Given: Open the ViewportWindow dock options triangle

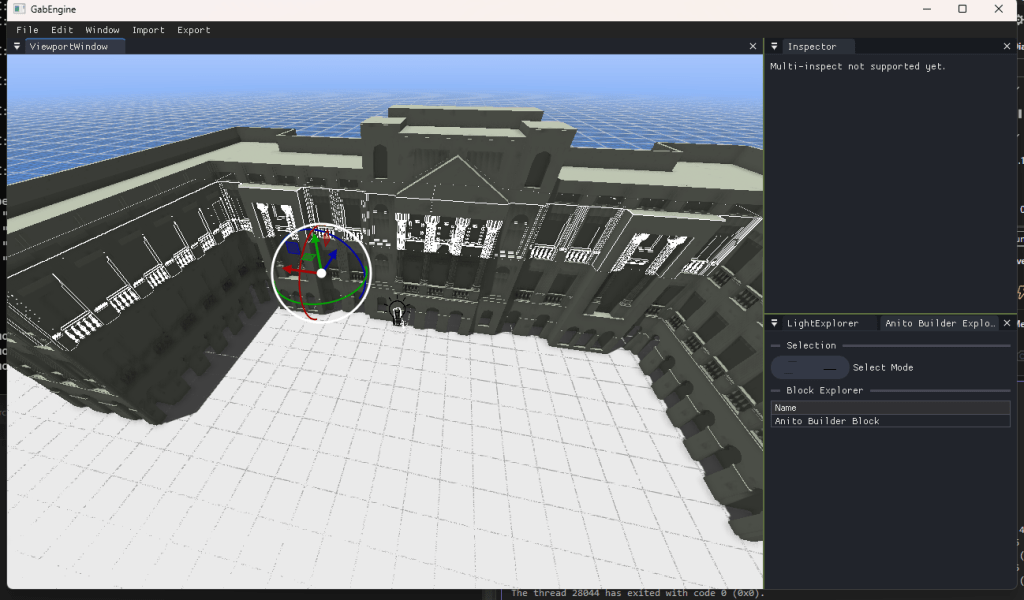Looking at the screenshot, I should pyautogui.click(x=17, y=46).
